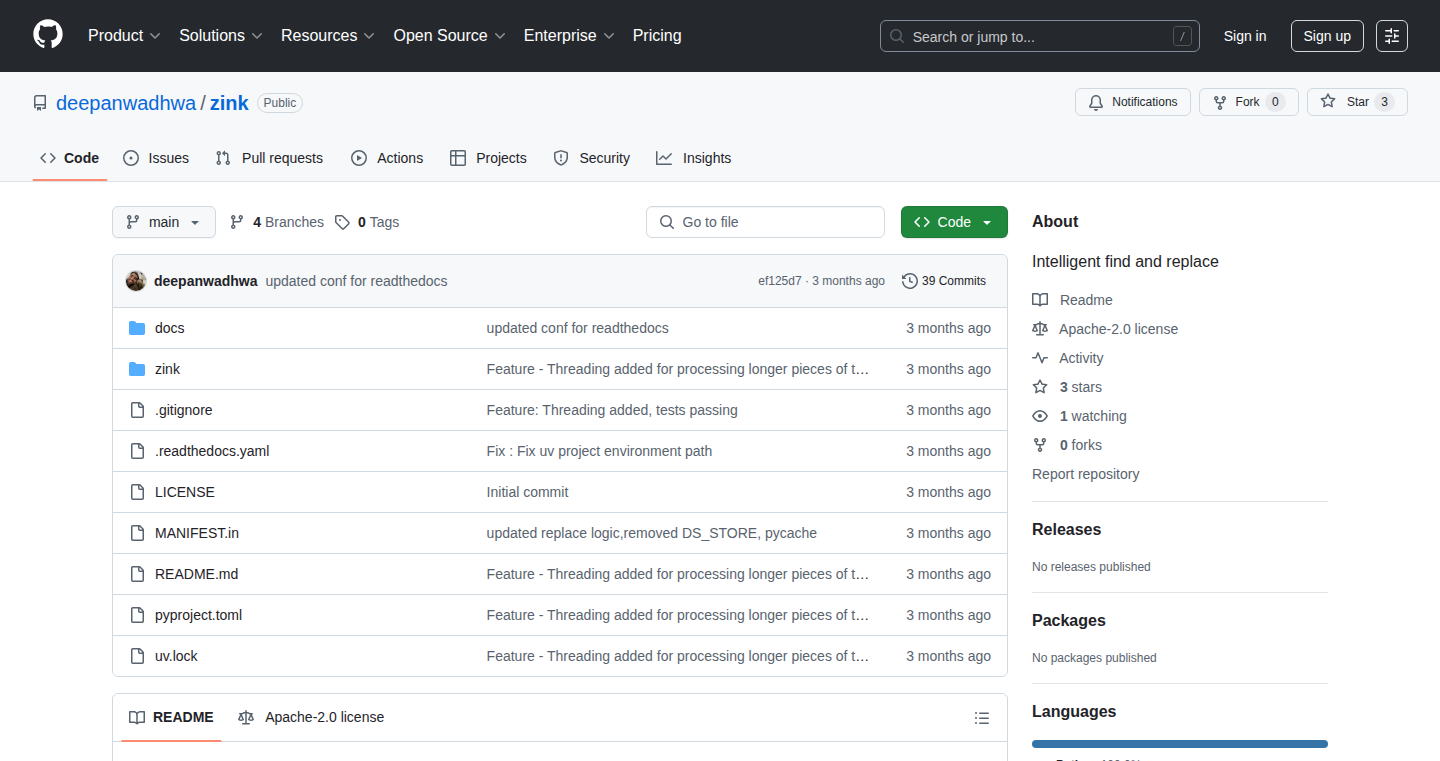Open the Packages heading link
This screenshot has width=1440, height=761.
pyautogui.click(x=1069, y=620)
